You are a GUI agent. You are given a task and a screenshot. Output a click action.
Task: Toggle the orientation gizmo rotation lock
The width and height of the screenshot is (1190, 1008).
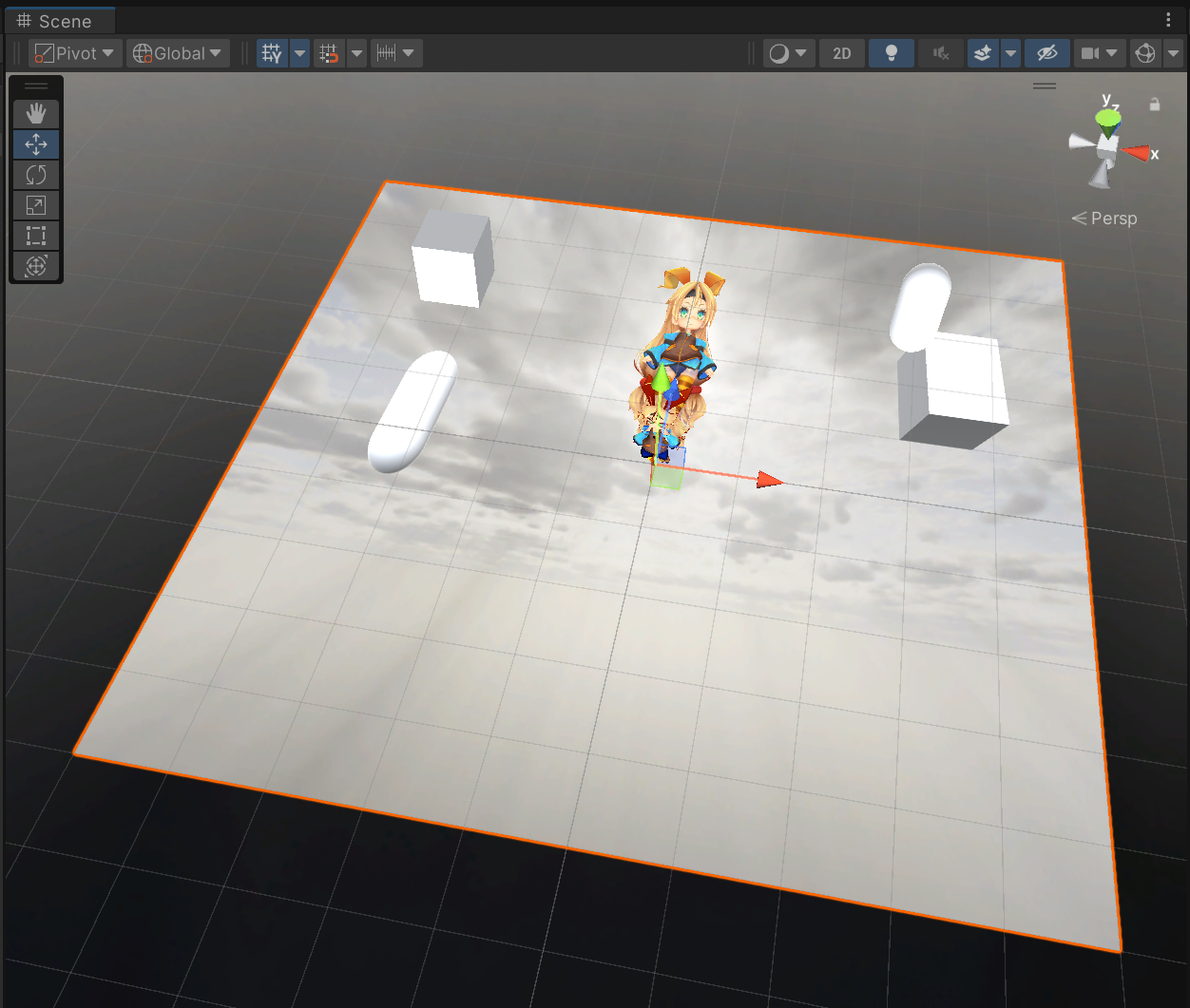(x=1155, y=105)
